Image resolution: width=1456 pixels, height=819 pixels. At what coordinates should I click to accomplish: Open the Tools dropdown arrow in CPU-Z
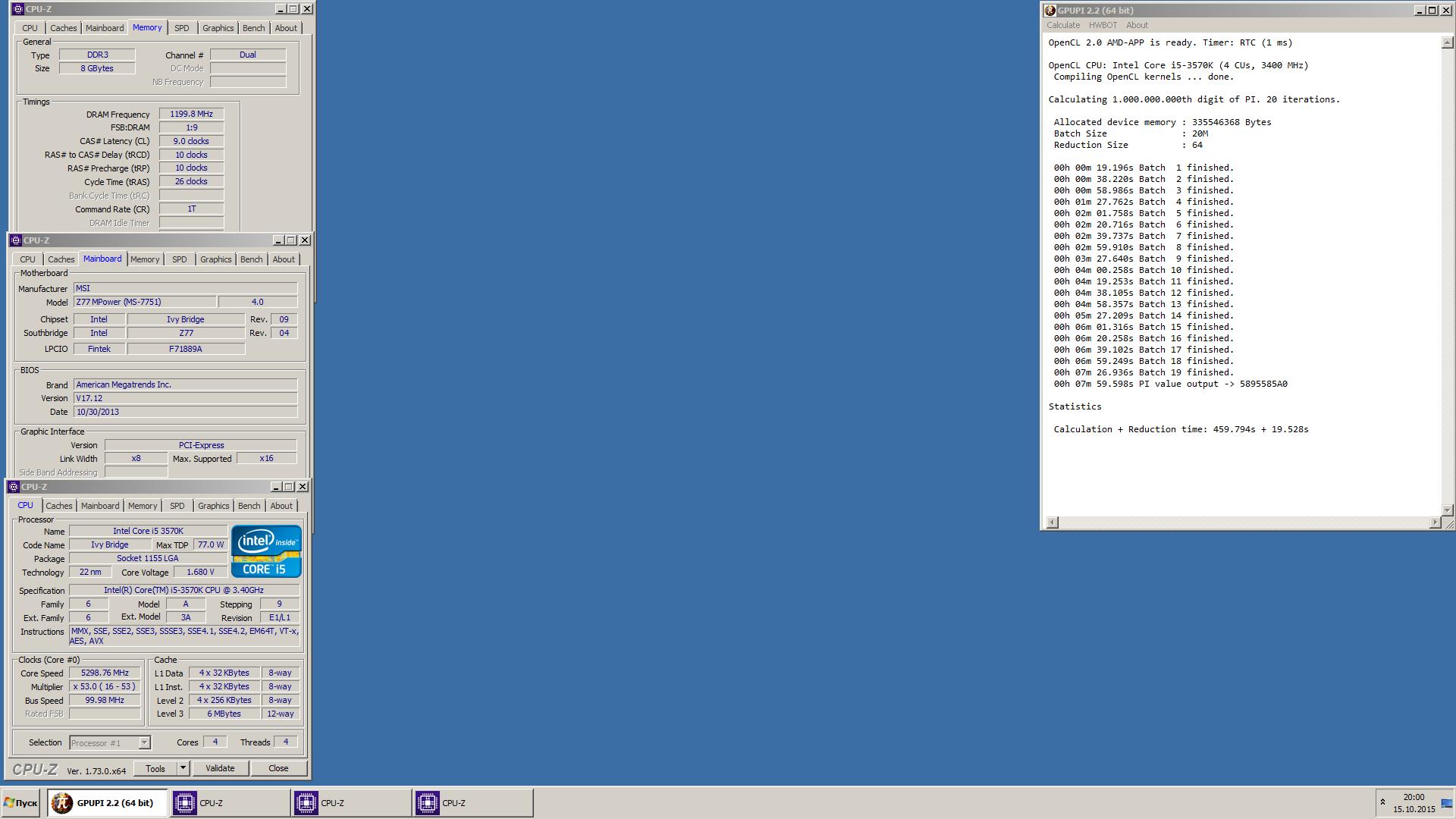coord(183,768)
